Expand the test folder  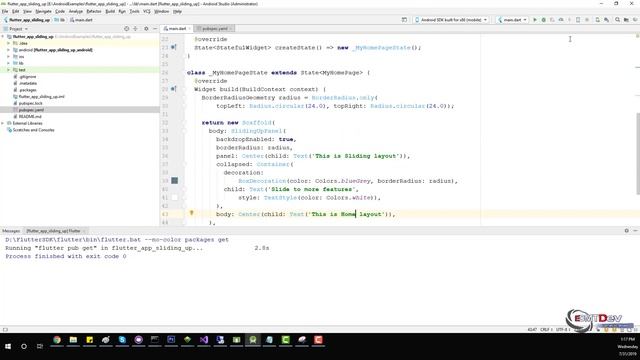[9, 70]
